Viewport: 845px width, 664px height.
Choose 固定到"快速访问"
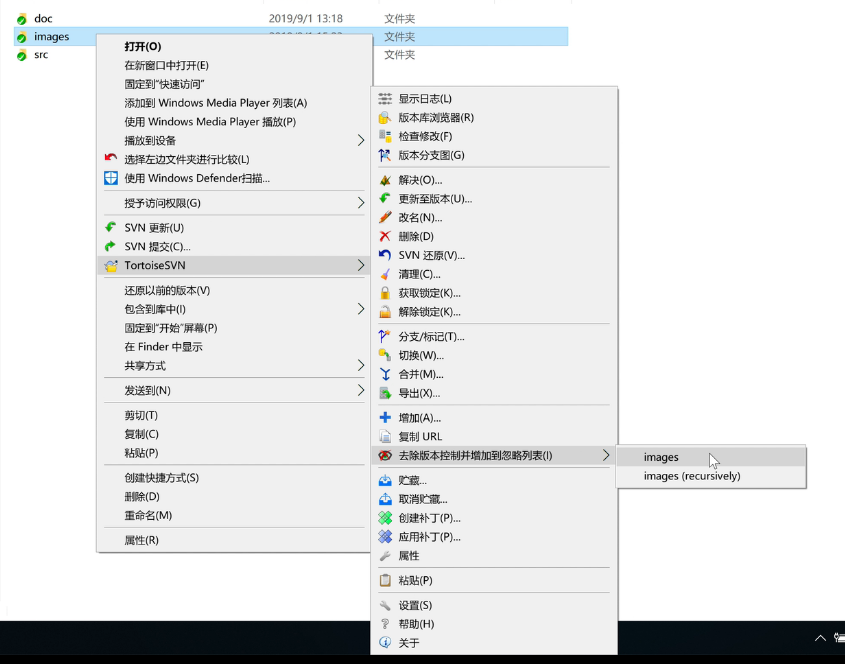(x=234, y=84)
